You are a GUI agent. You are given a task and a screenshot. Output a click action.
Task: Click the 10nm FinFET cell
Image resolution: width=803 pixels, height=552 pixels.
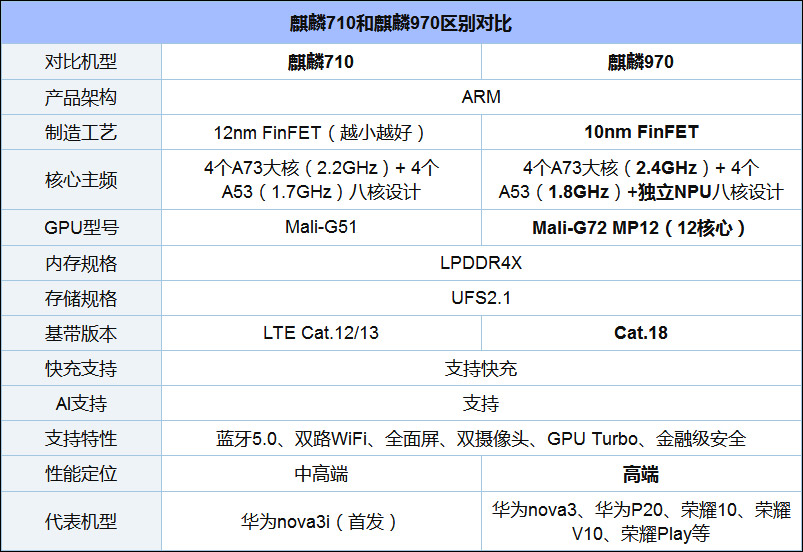(x=641, y=132)
